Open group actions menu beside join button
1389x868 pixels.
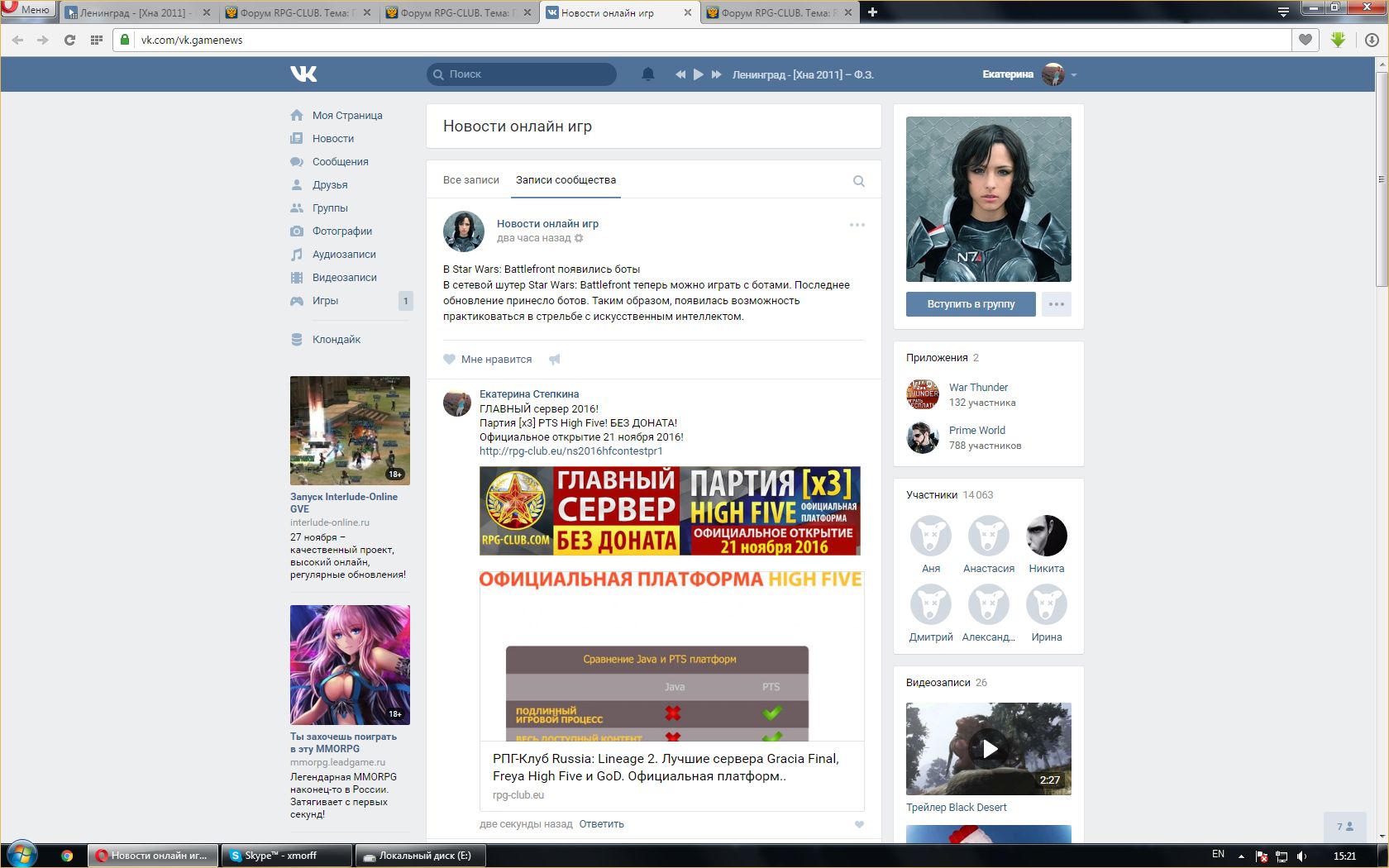(x=1057, y=304)
